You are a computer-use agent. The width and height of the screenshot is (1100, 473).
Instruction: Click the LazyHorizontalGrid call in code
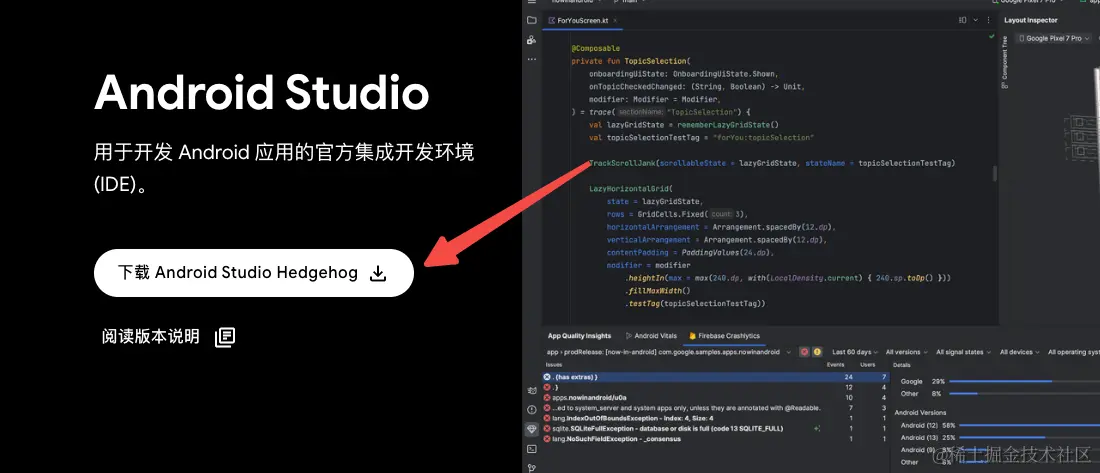pos(631,189)
